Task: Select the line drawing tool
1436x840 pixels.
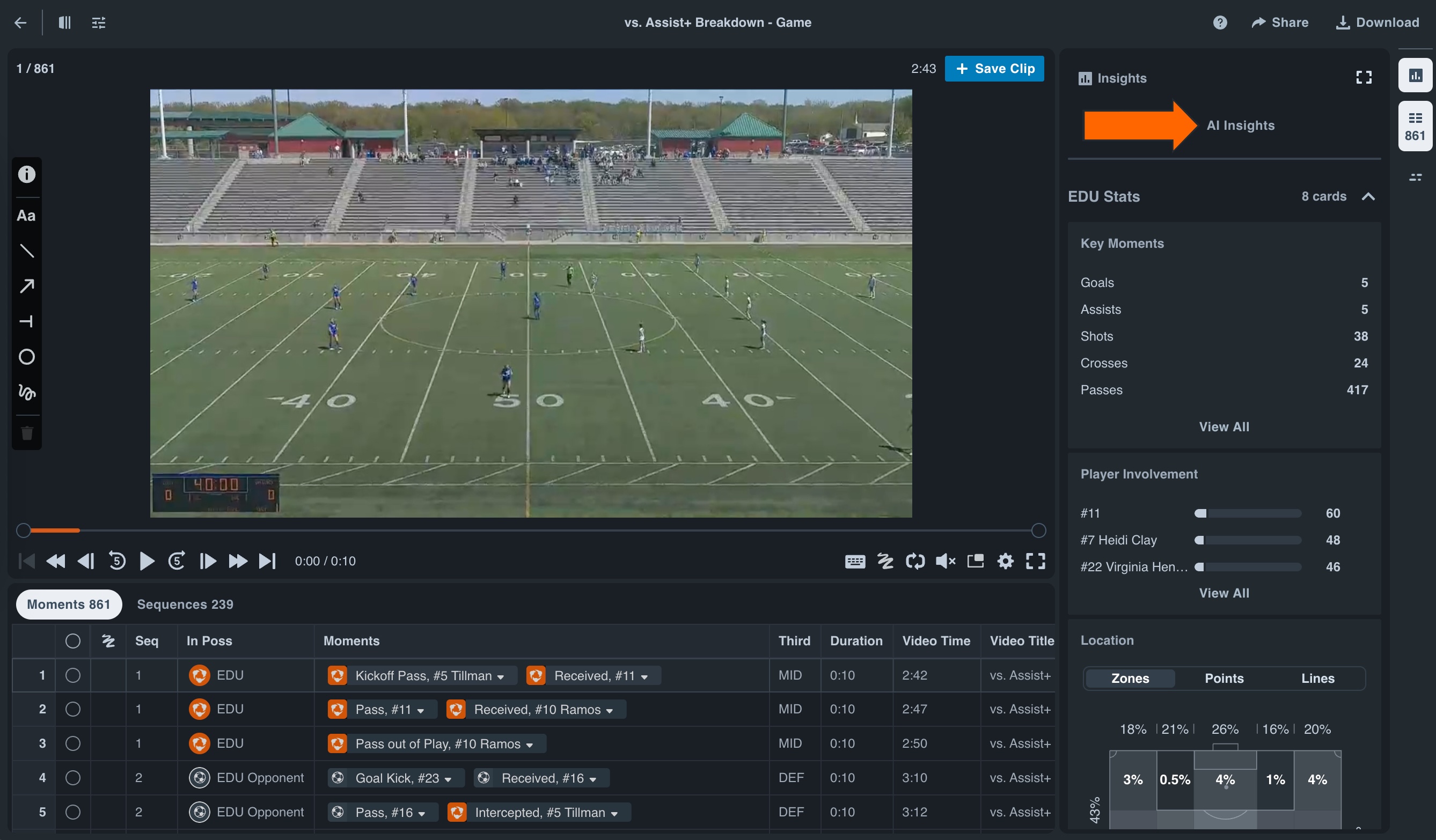Action: click(27, 251)
